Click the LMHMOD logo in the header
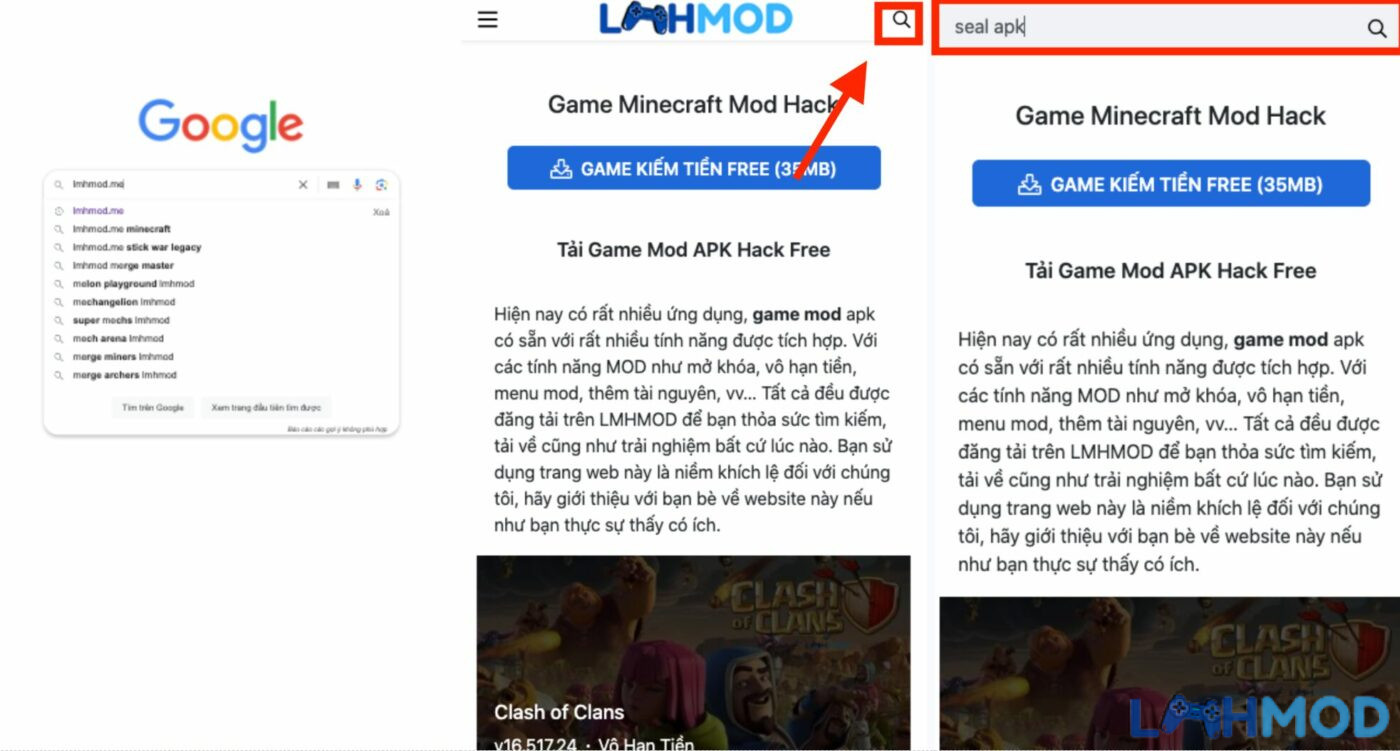This screenshot has height=751, width=1400. (696, 19)
